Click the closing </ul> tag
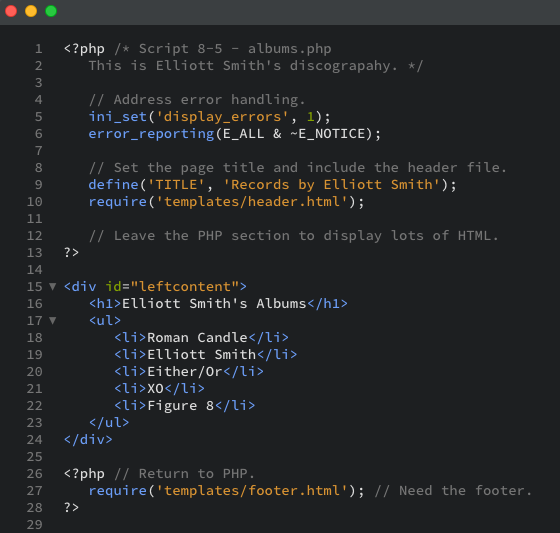 (109, 423)
